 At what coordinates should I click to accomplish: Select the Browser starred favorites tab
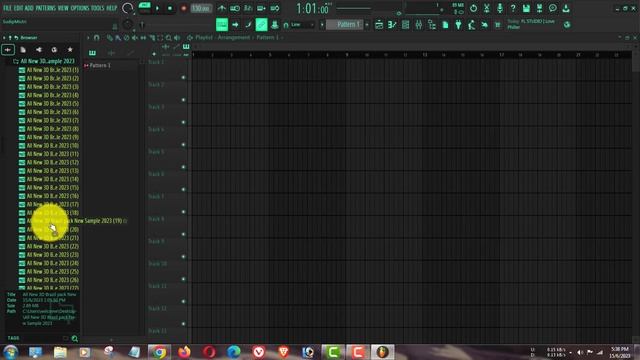tap(70, 50)
